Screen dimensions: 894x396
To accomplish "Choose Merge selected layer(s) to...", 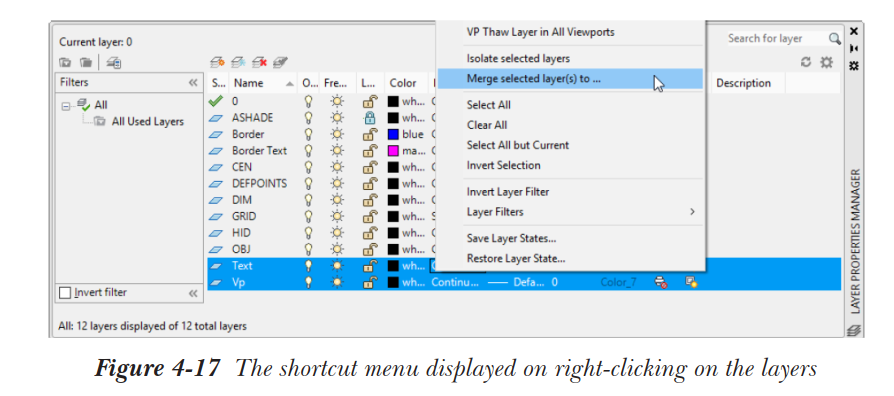I will 570,79.
